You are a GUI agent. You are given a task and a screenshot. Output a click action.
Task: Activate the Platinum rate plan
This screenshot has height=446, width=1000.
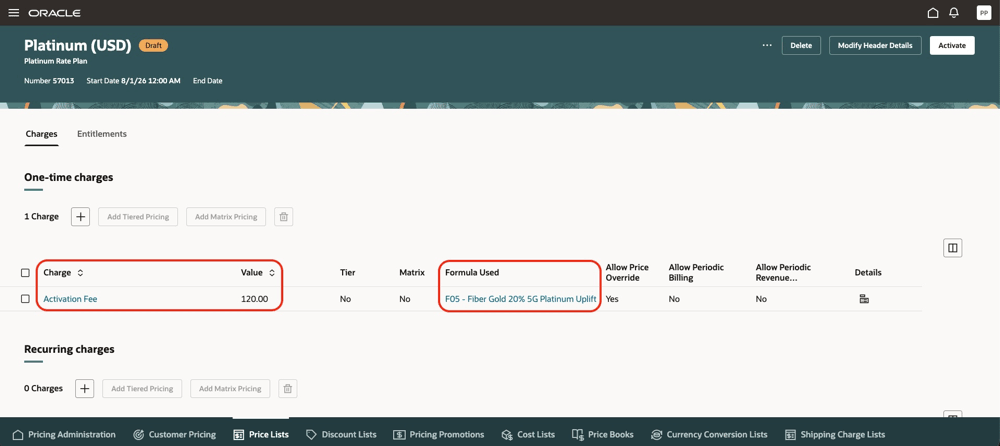[x=952, y=45]
